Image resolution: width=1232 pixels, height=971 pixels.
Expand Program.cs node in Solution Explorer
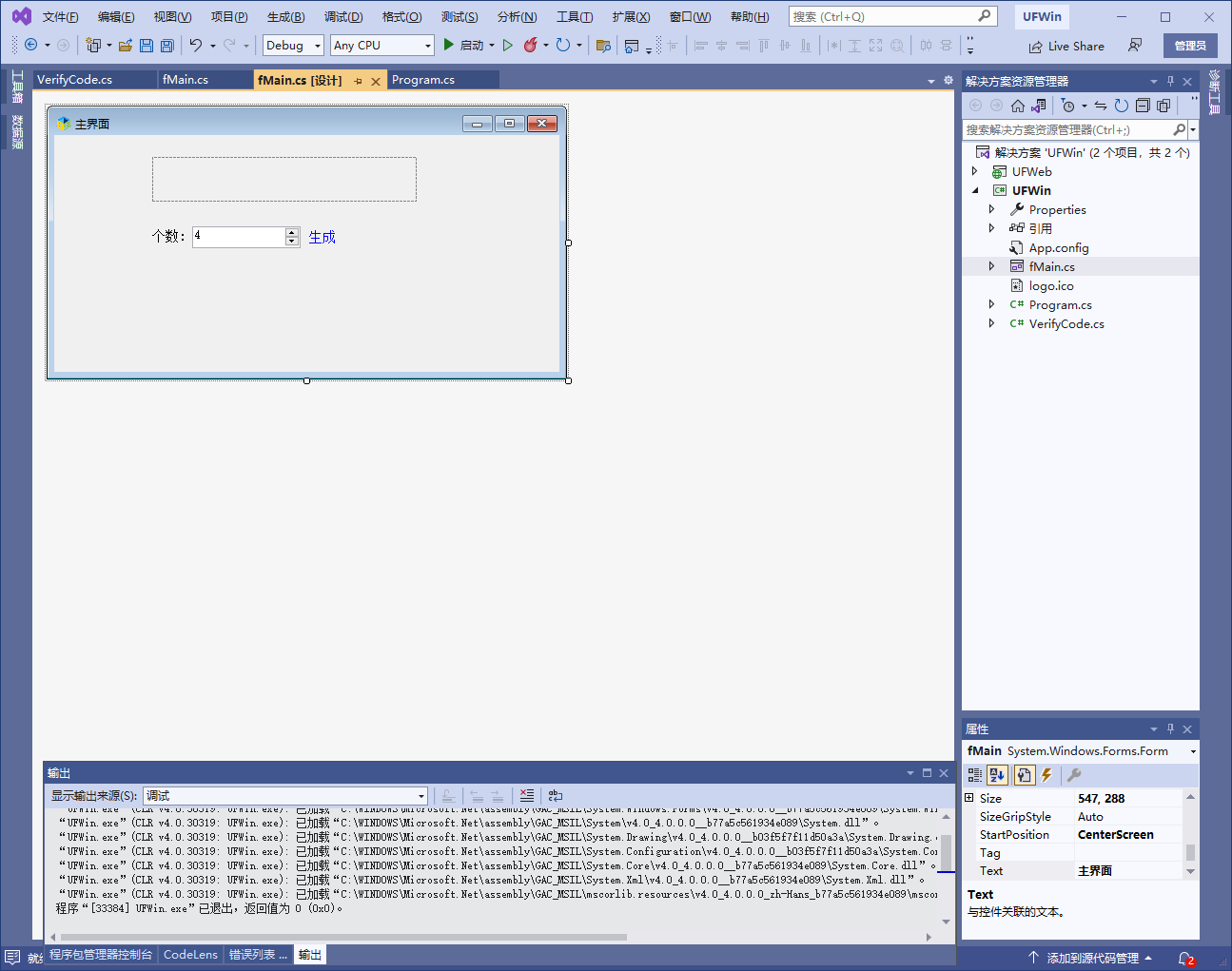pyautogui.click(x=991, y=304)
